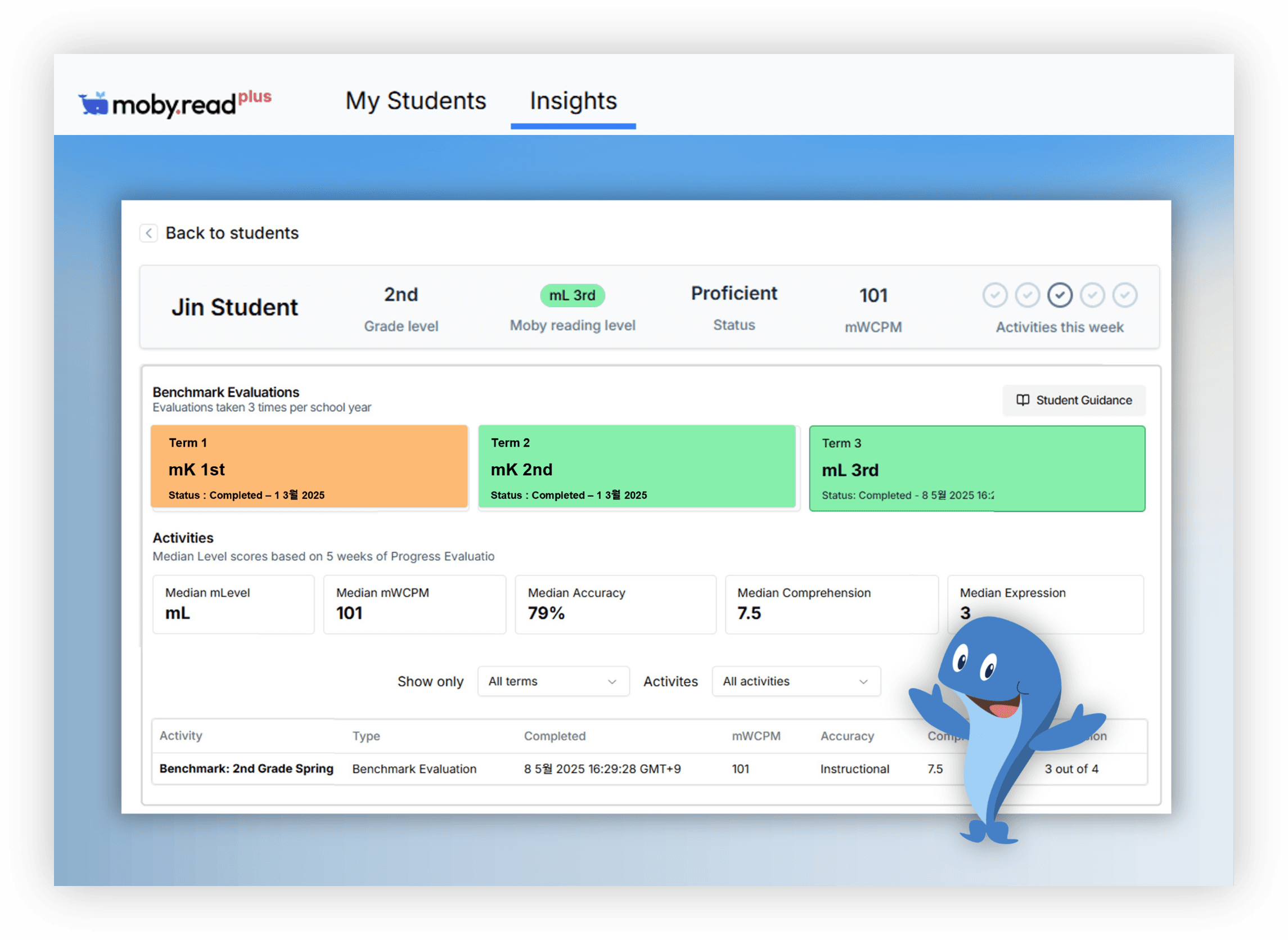Click the back arrow chevron icon
The height and width of the screenshot is (940, 1288).
149,233
